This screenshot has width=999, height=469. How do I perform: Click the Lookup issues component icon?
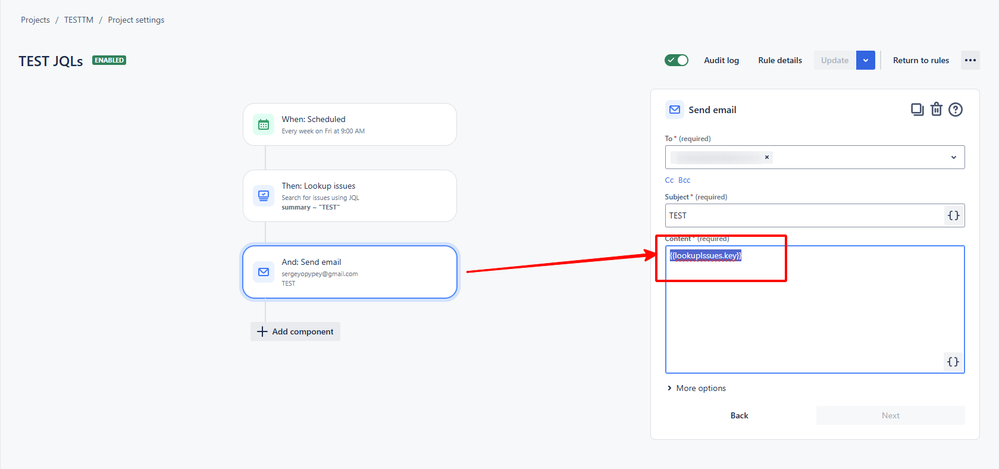[x=263, y=196]
